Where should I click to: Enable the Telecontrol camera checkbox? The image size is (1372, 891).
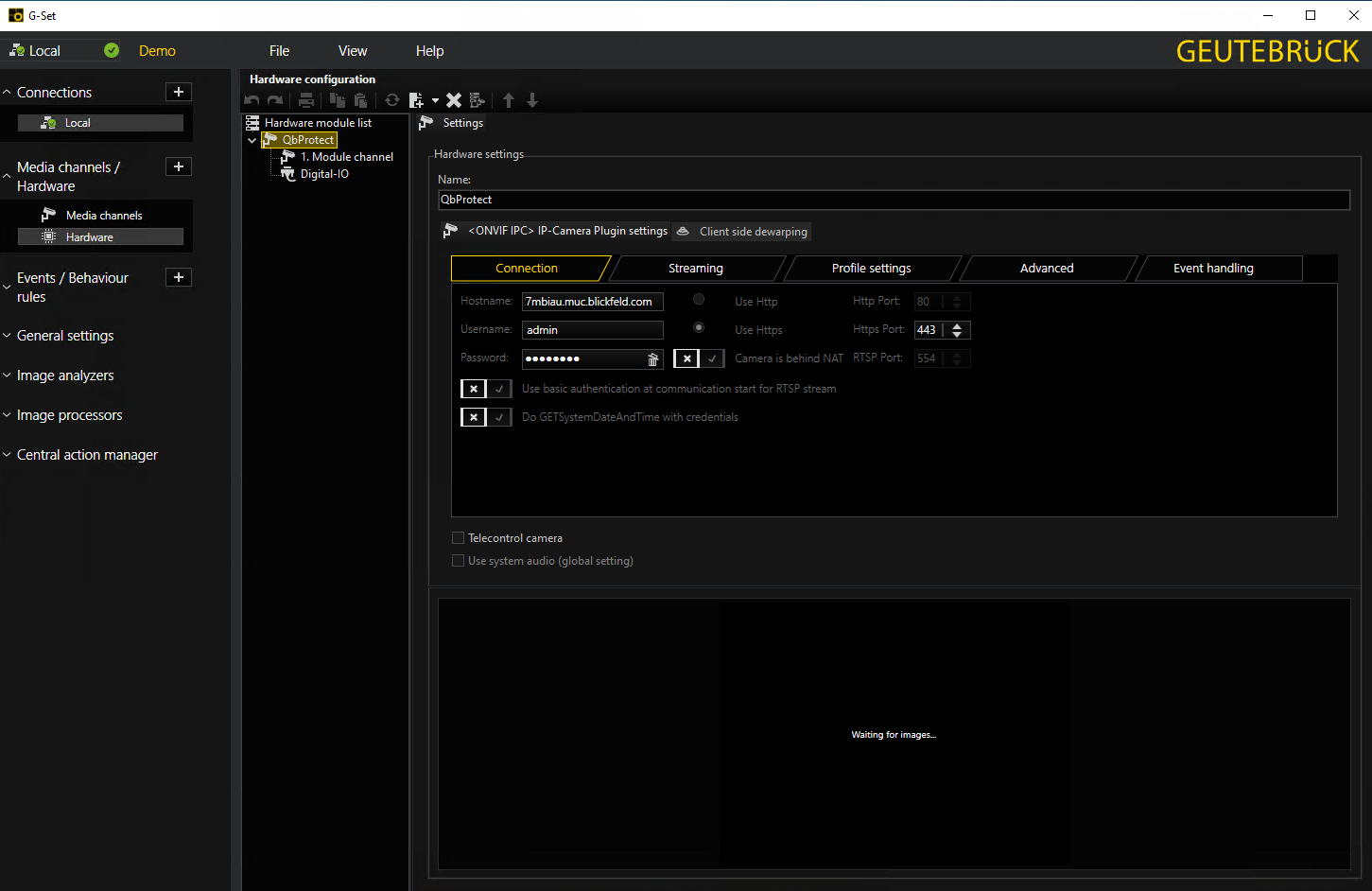(459, 538)
